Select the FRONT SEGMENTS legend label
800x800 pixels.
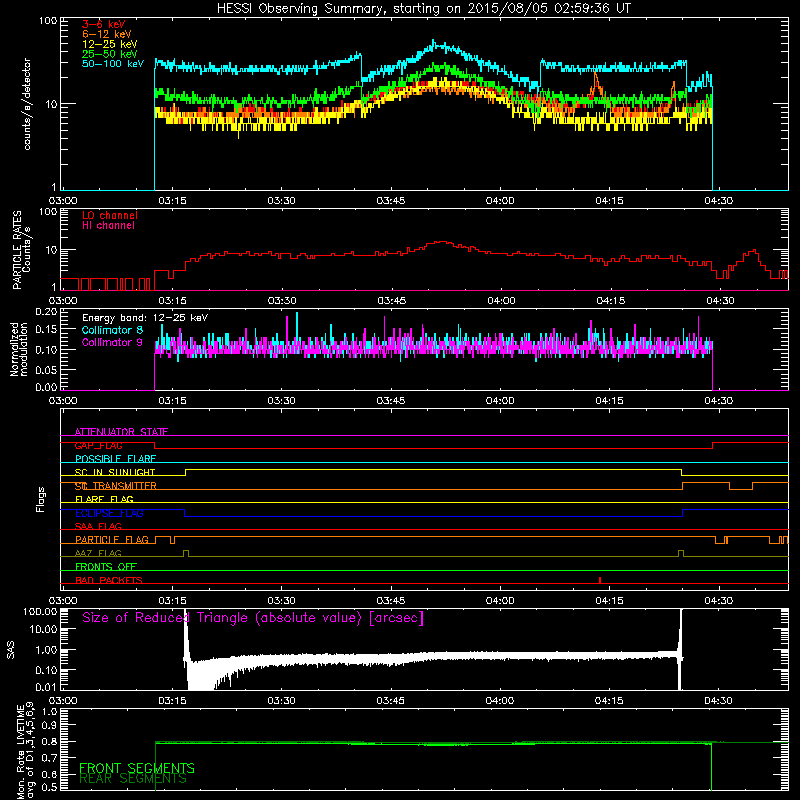[137, 768]
